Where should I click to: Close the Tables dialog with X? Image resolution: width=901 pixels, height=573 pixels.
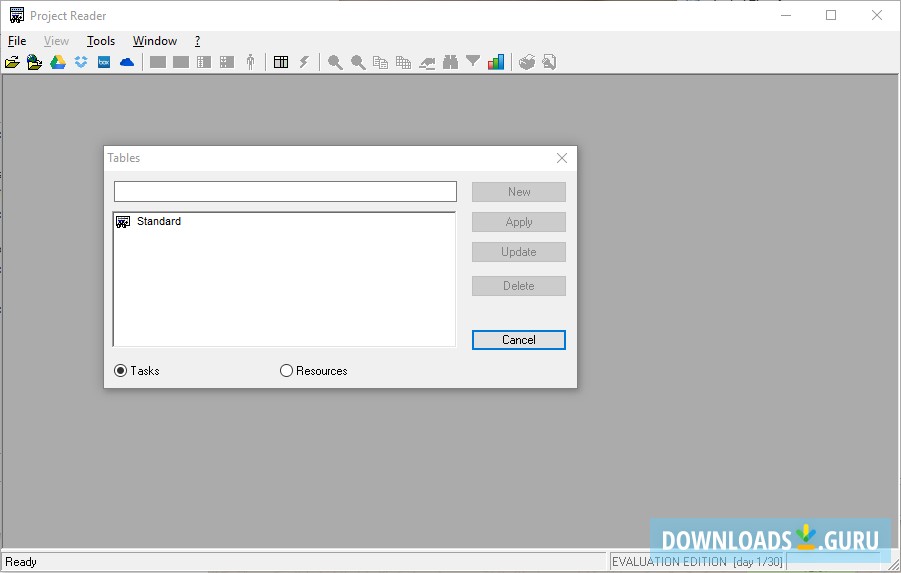(562, 158)
